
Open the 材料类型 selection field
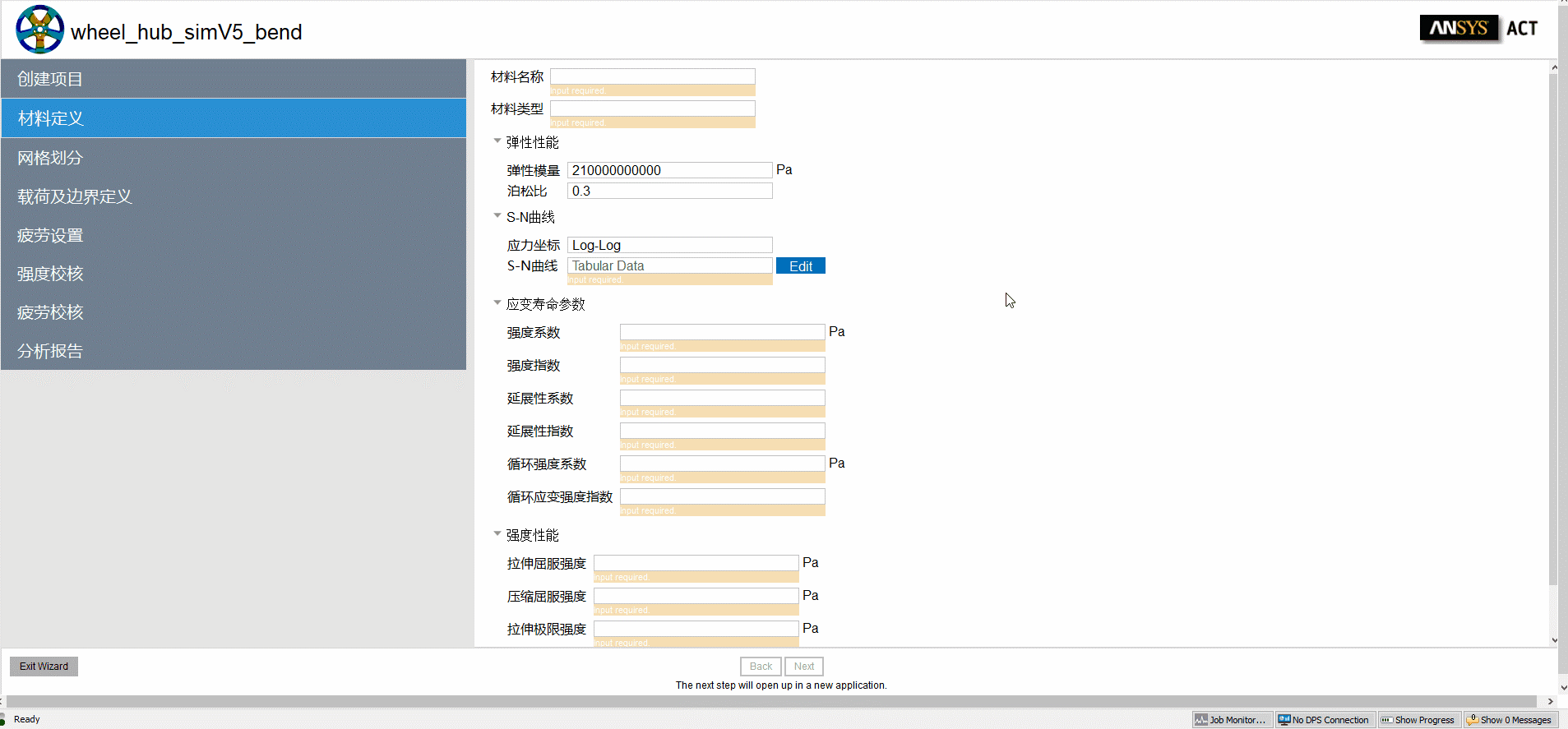point(652,108)
